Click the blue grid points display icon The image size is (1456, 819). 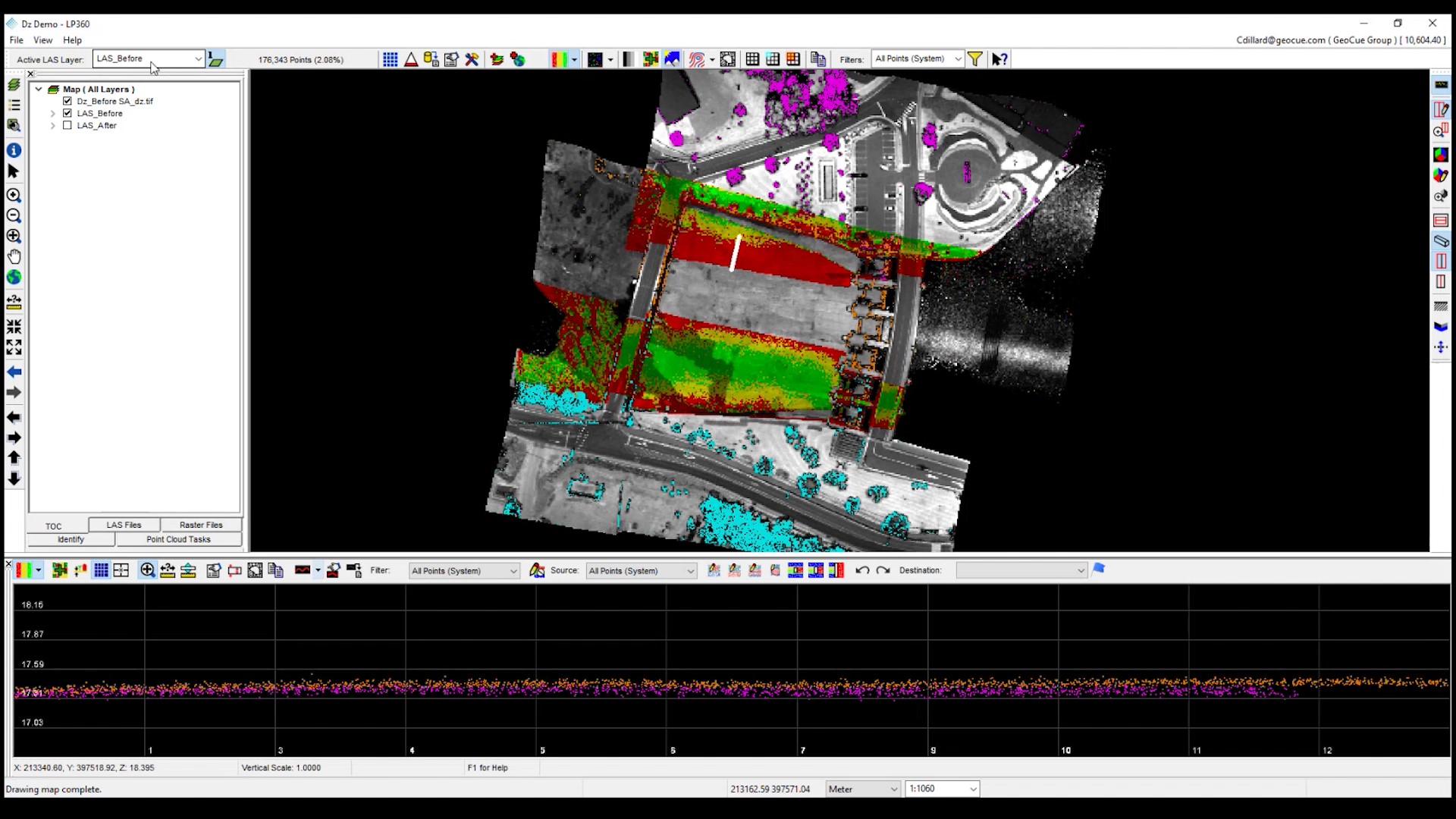(x=390, y=59)
